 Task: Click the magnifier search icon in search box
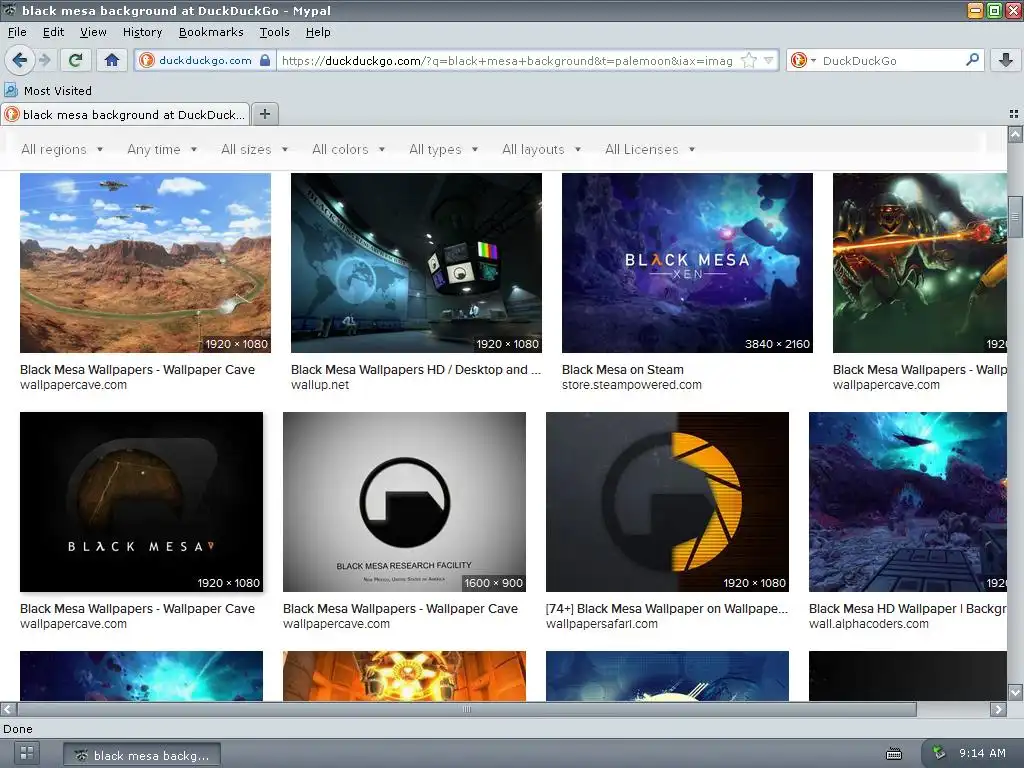pyautogui.click(x=972, y=60)
